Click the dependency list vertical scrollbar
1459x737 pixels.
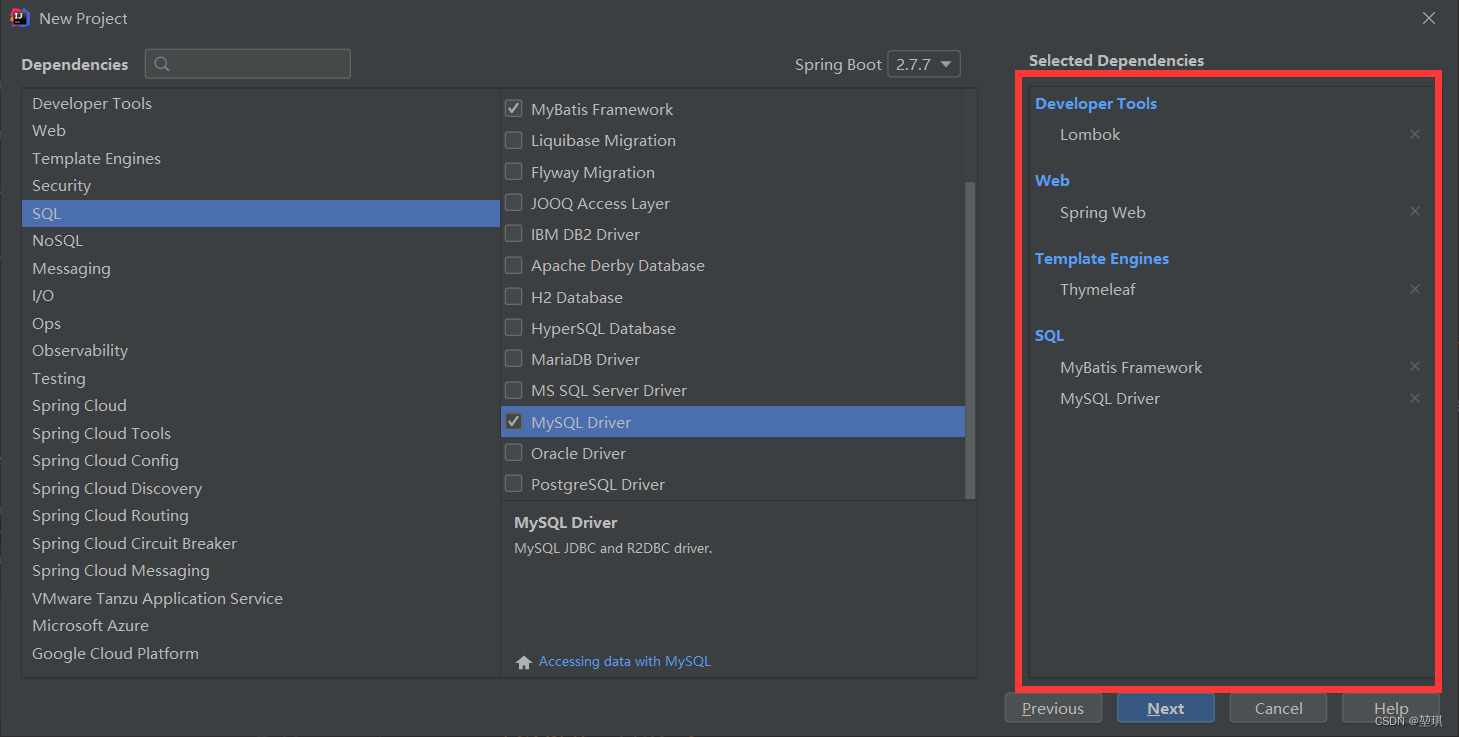click(970, 340)
